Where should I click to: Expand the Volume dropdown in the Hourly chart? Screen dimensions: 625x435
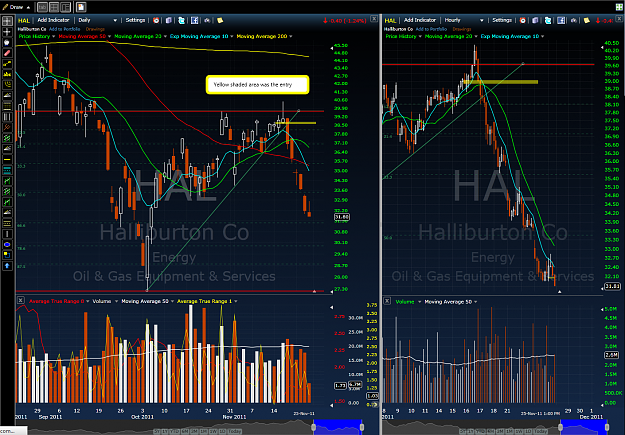pos(419,302)
